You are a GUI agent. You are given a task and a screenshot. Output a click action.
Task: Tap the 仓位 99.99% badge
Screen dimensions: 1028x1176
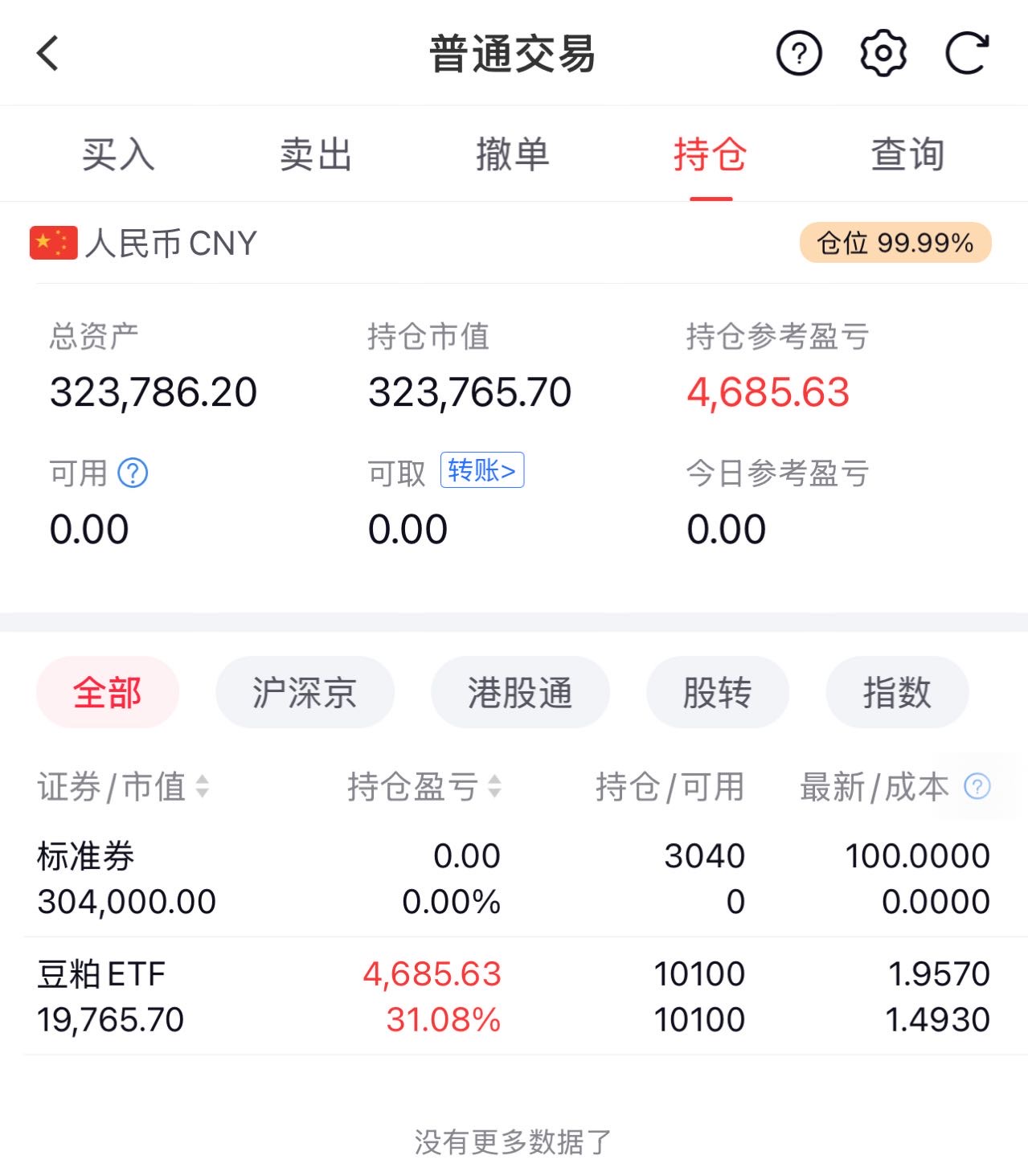tap(895, 243)
